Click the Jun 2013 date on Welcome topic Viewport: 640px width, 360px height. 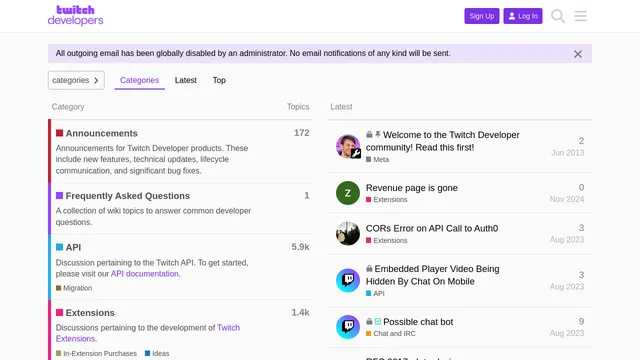(567, 153)
